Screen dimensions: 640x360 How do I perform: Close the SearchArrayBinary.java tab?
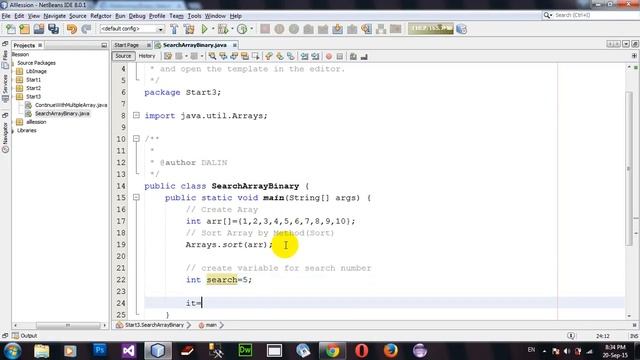coord(235,45)
